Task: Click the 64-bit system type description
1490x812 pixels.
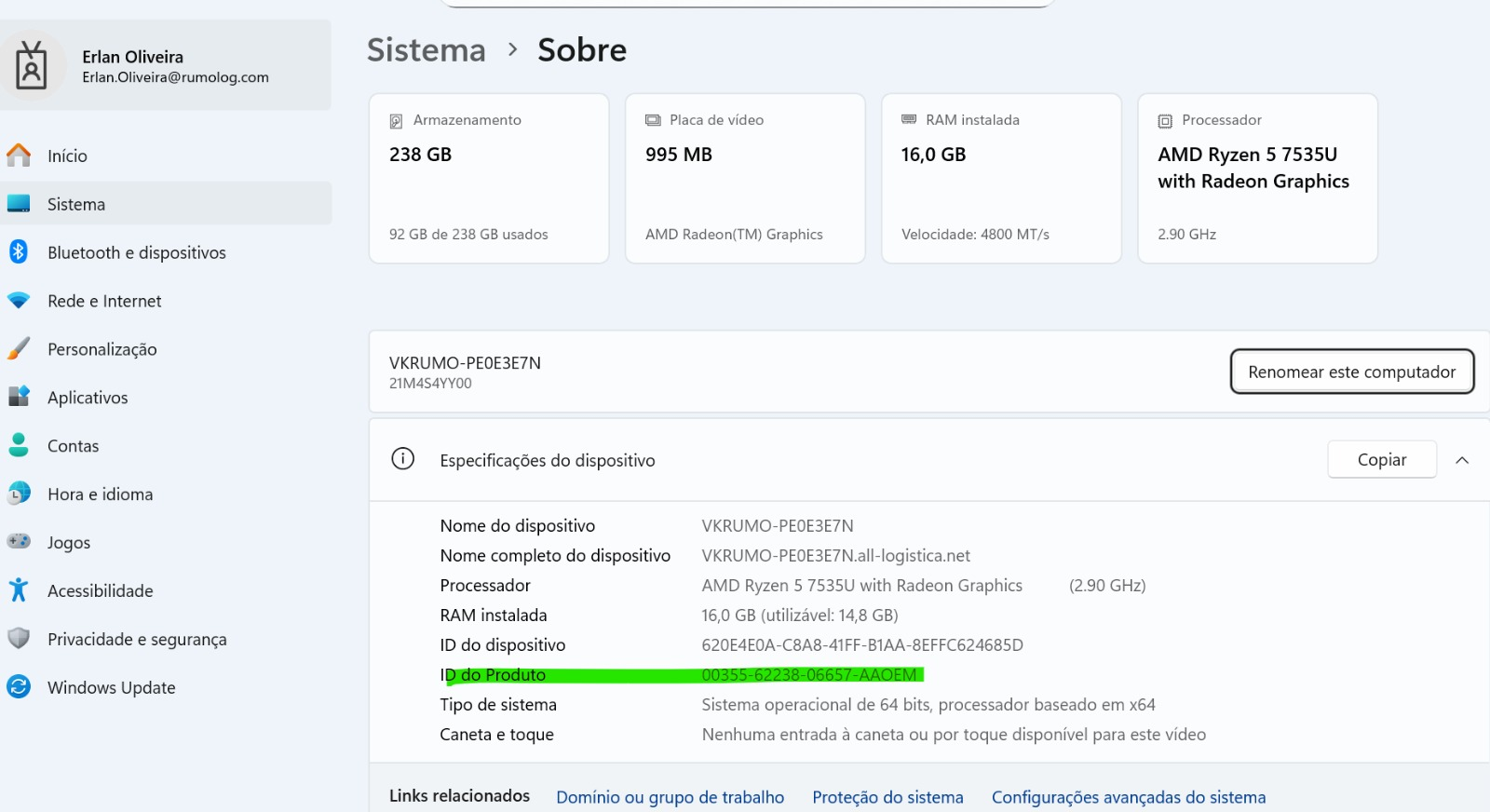Action: [x=928, y=705]
